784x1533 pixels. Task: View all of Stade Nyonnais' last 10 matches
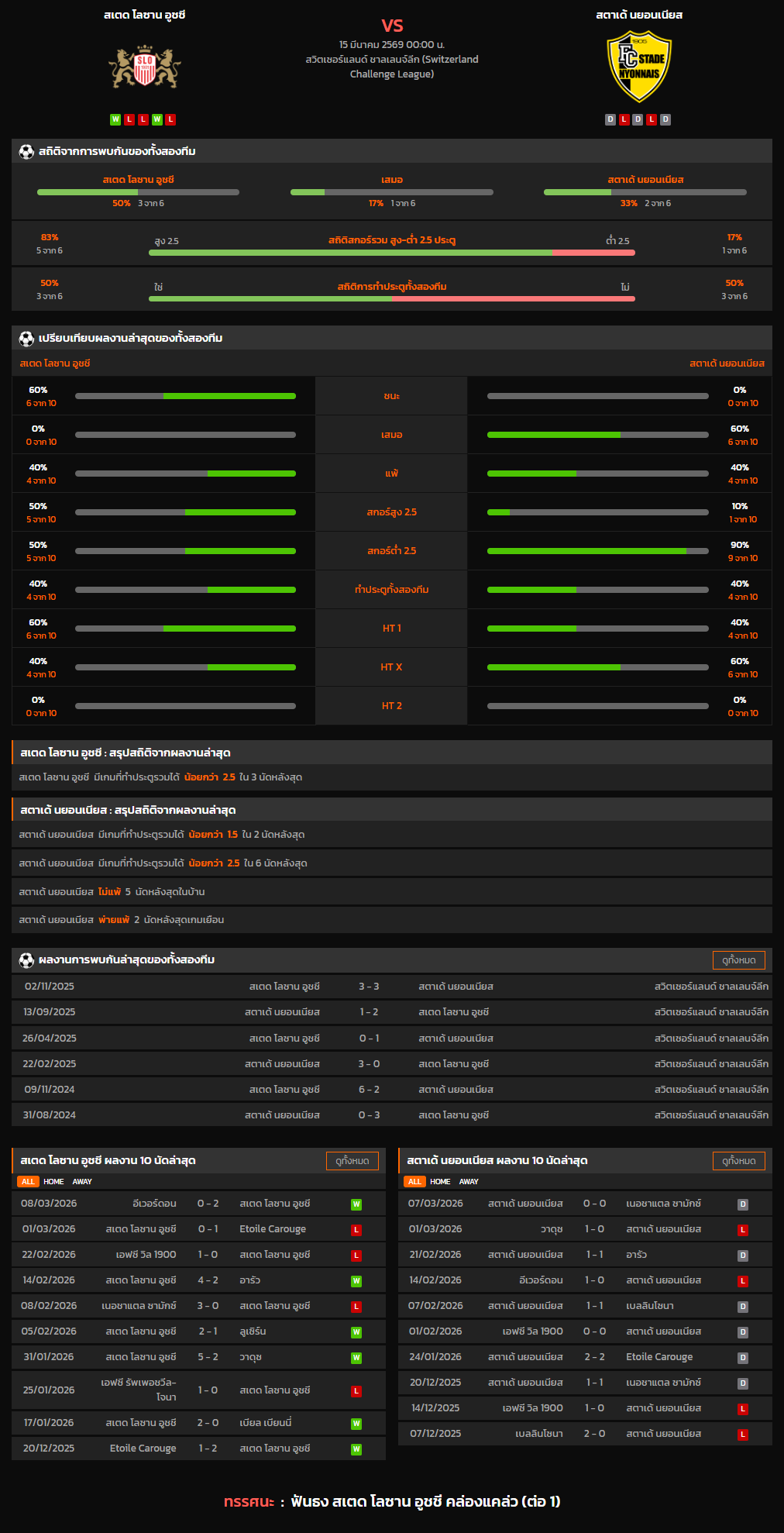coord(738,1161)
